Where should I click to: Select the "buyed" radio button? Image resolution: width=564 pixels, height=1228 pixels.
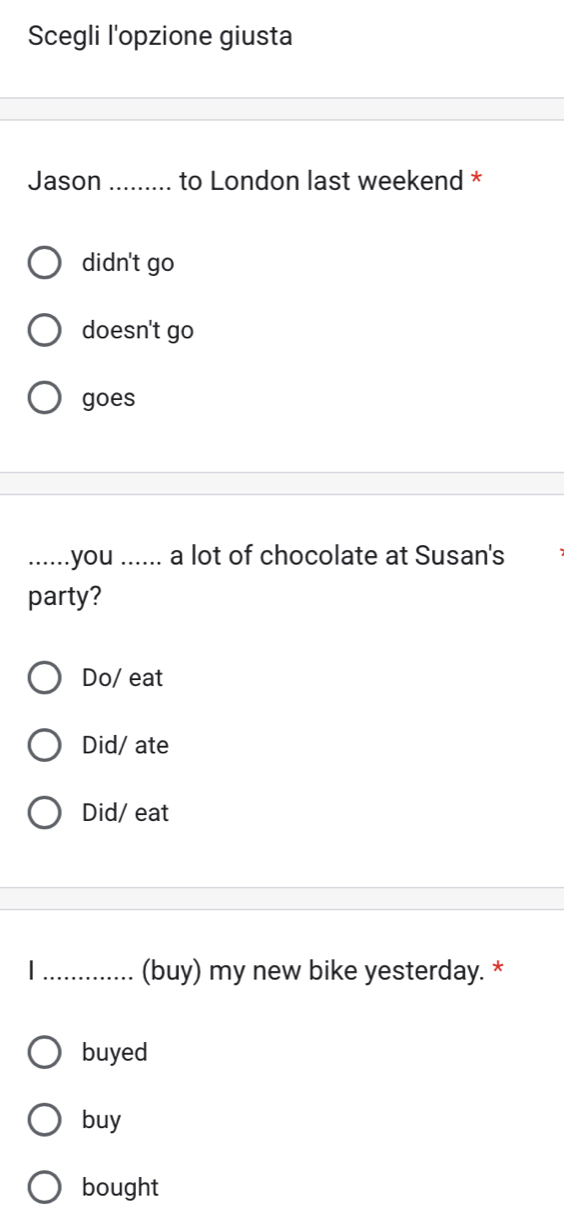[44, 1053]
